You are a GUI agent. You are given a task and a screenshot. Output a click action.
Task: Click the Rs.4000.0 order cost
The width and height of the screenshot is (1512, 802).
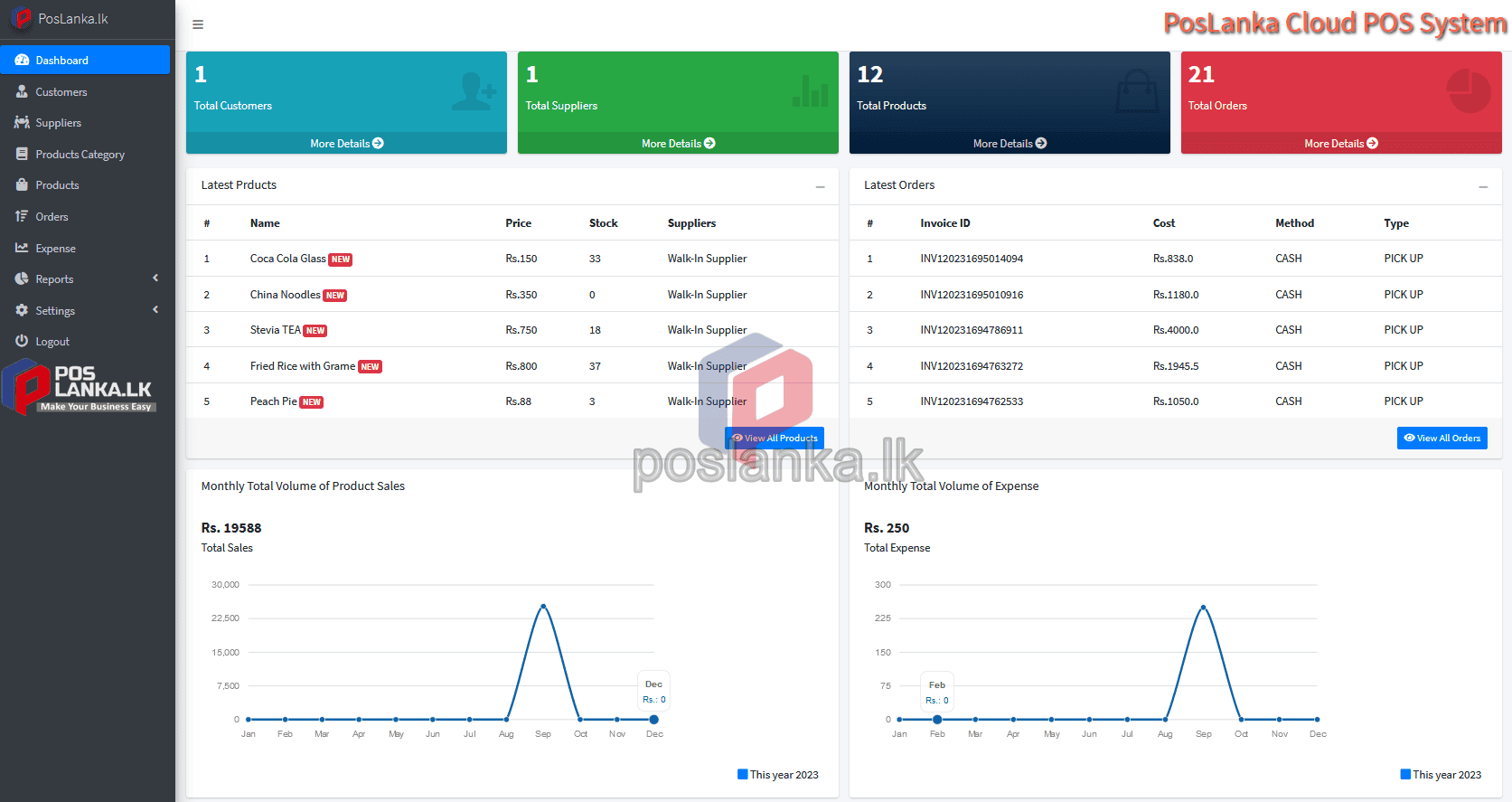pyautogui.click(x=1176, y=330)
